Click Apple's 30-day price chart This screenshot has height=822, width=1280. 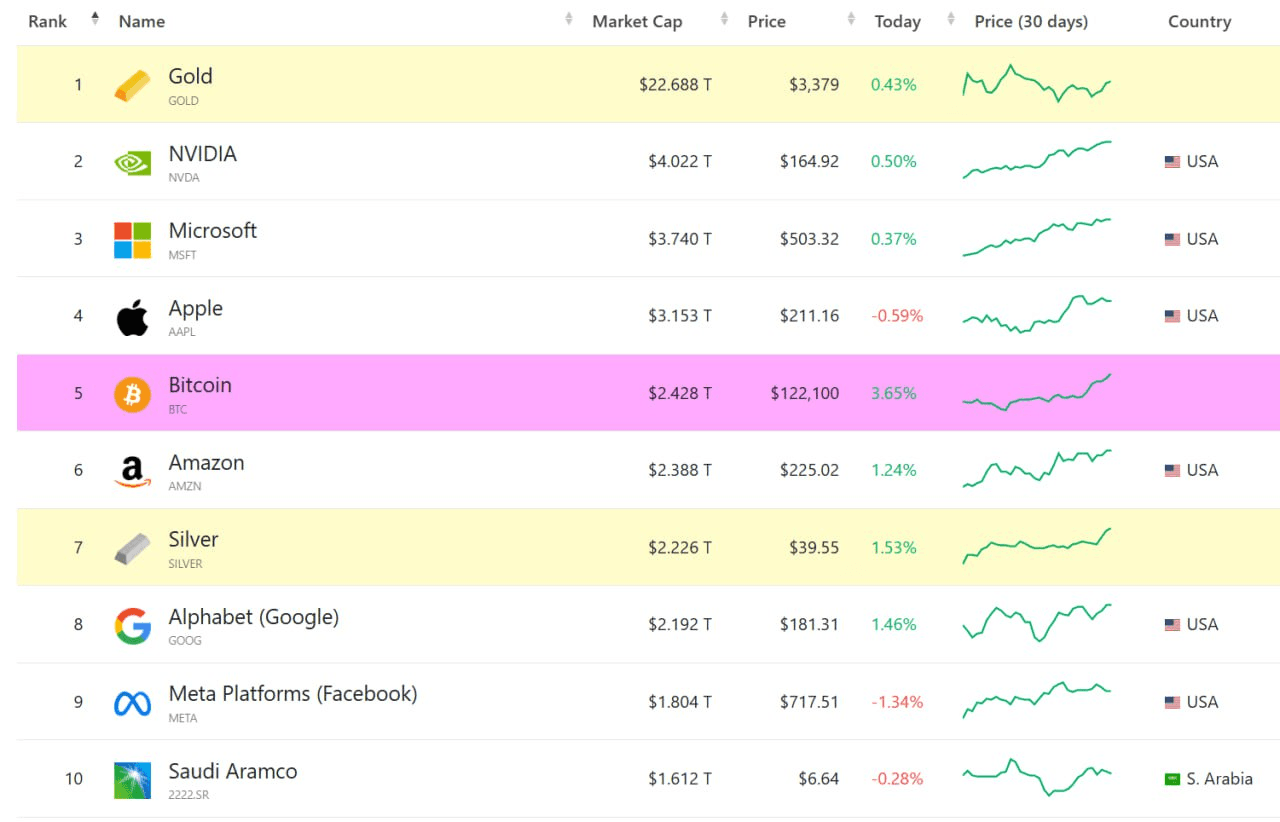pyautogui.click(x=1037, y=314)
